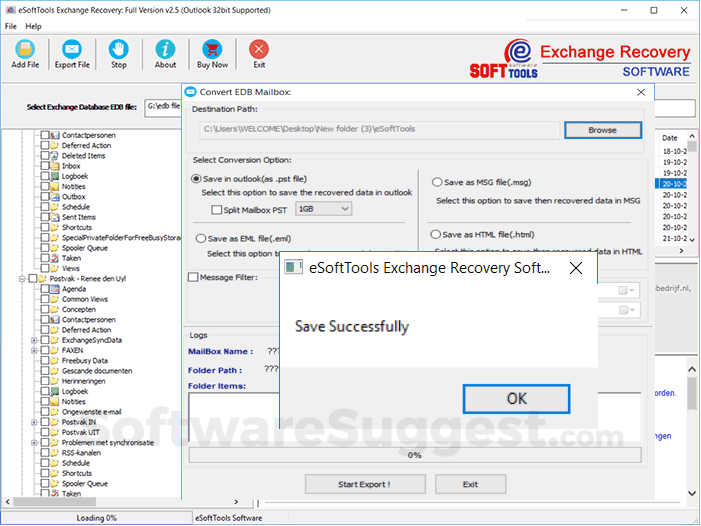Collapse the Postvak - Renee den Uyl tree node
Screen dimensions: 701x526
pos(21,278)
